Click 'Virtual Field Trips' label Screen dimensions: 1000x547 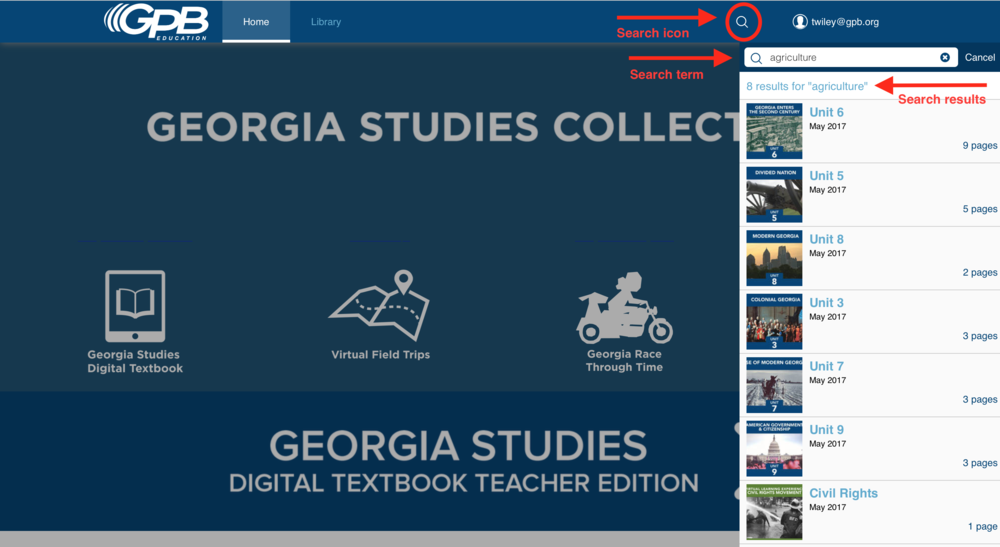[x=381, y=354]
